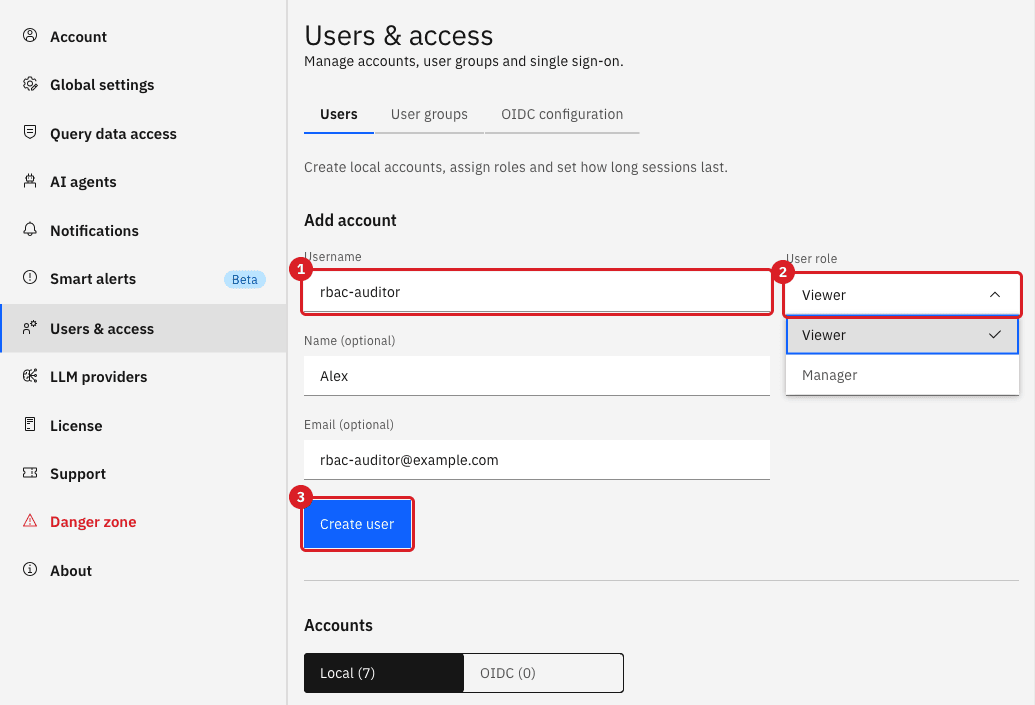Click the Users & access page heading
This screenshot has width=1035, height=705.
click(x=399, y=35)
